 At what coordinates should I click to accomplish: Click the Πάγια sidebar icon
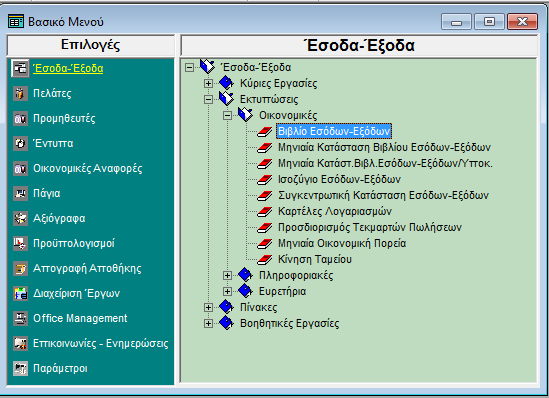click(20, 193)
